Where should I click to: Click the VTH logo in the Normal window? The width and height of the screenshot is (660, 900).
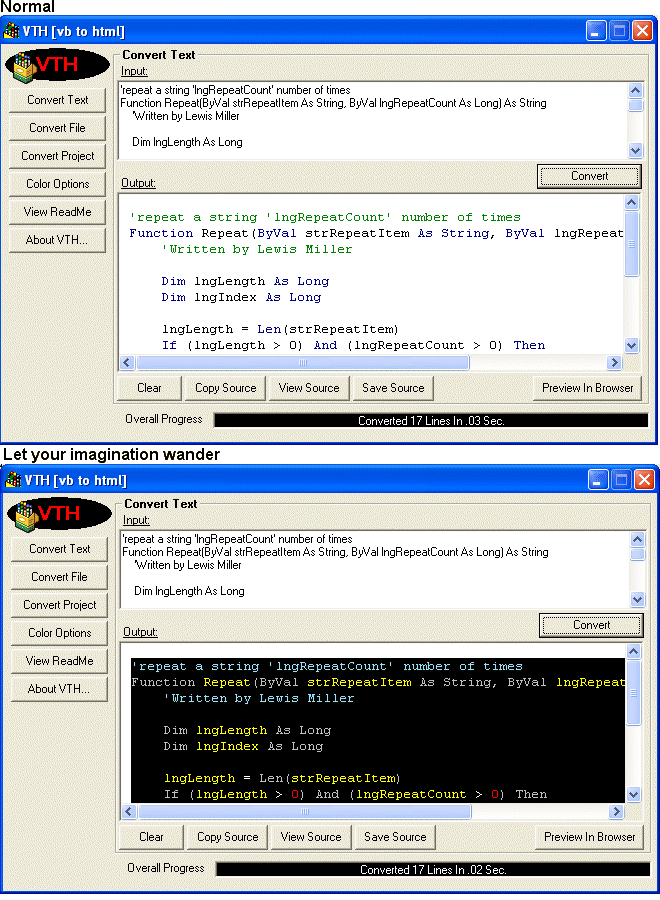57,65
